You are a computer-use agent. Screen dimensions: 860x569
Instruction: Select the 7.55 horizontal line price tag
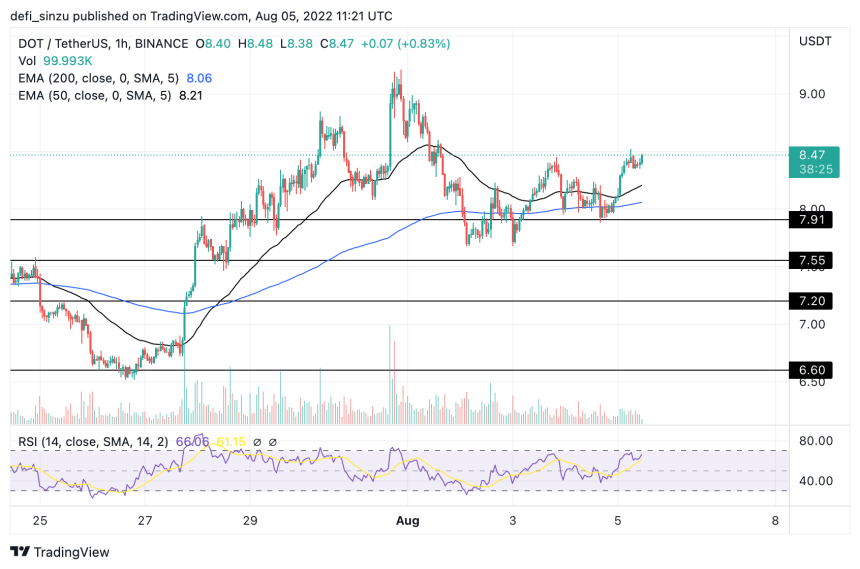point(810,260)
